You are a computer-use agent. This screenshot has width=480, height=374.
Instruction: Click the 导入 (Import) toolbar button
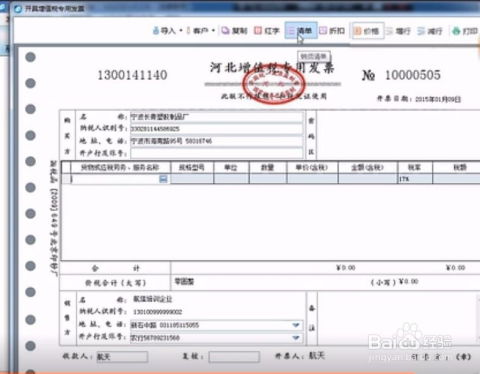coord(164,31)
